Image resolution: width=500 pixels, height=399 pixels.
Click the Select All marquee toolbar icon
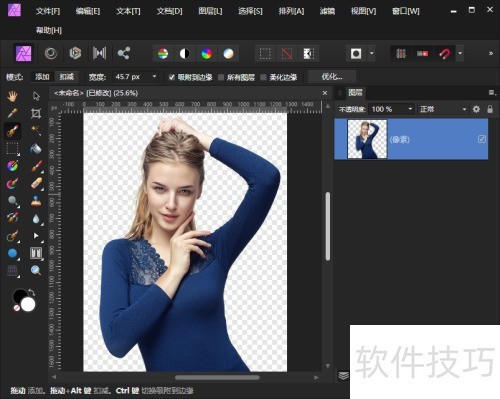point(265,54)
